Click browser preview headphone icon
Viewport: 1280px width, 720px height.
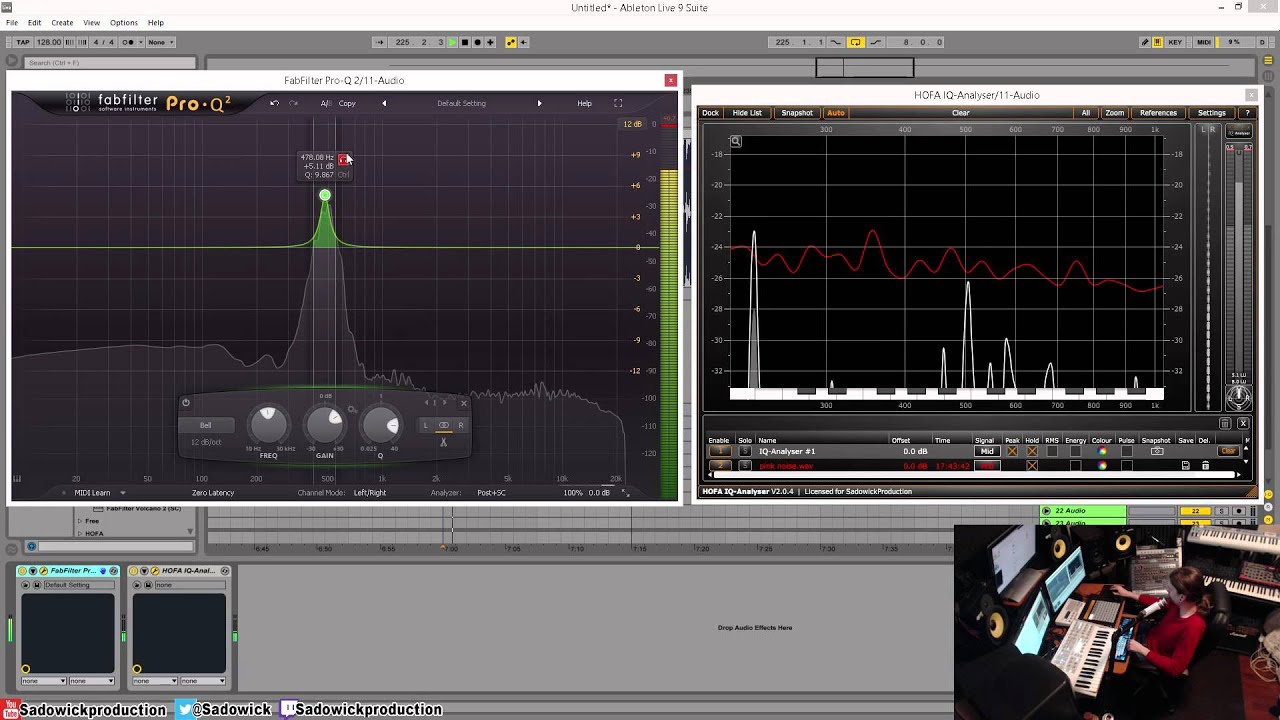[x=31, y=546]
